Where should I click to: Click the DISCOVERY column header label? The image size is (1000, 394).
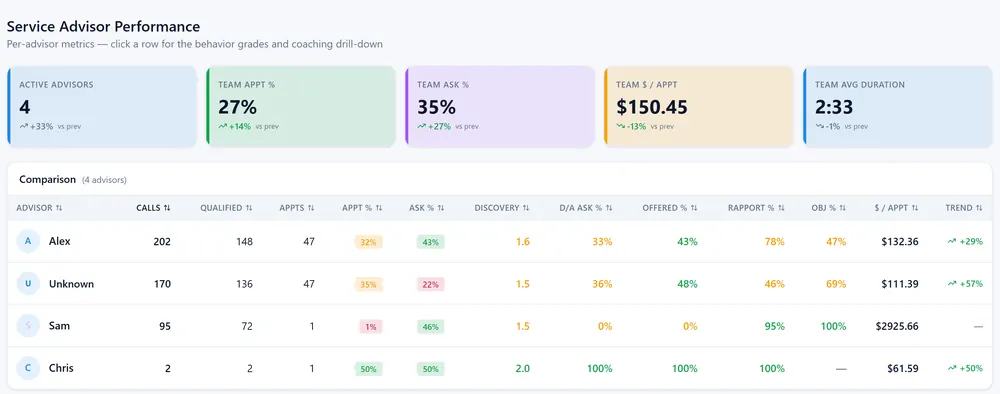coord(497,208)
